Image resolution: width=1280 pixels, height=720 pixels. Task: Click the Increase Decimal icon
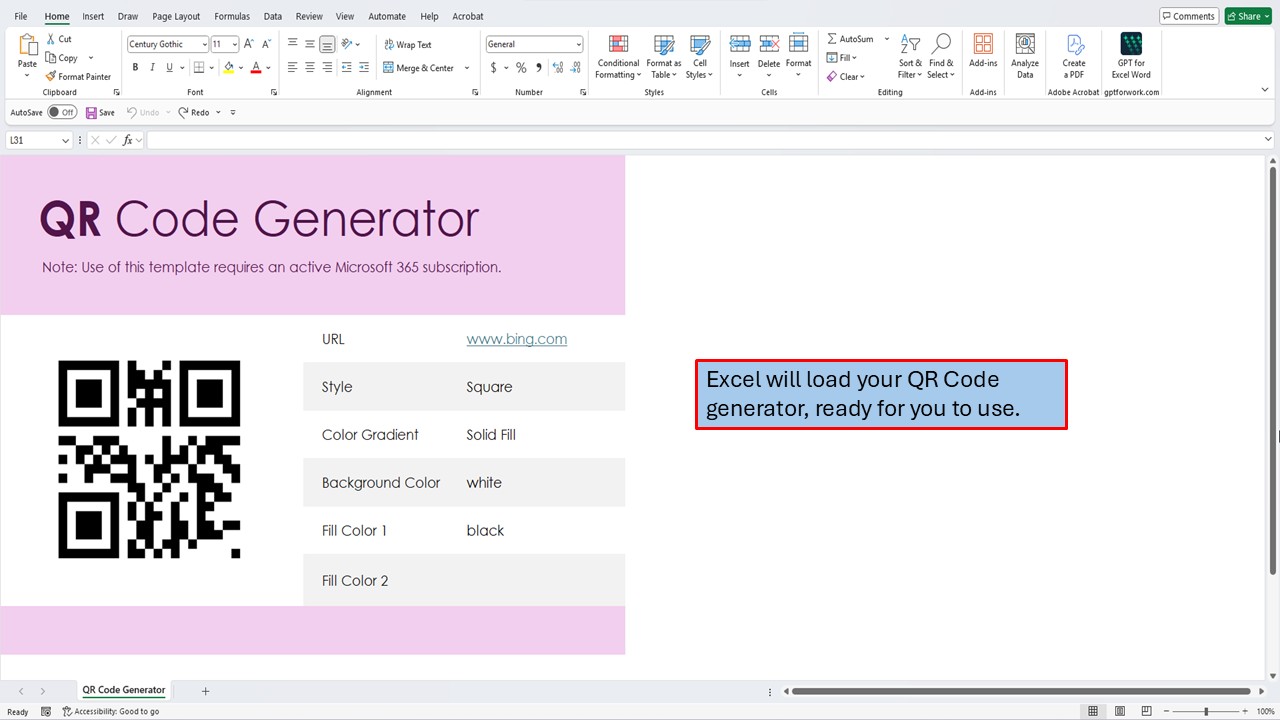coord(557,67)
